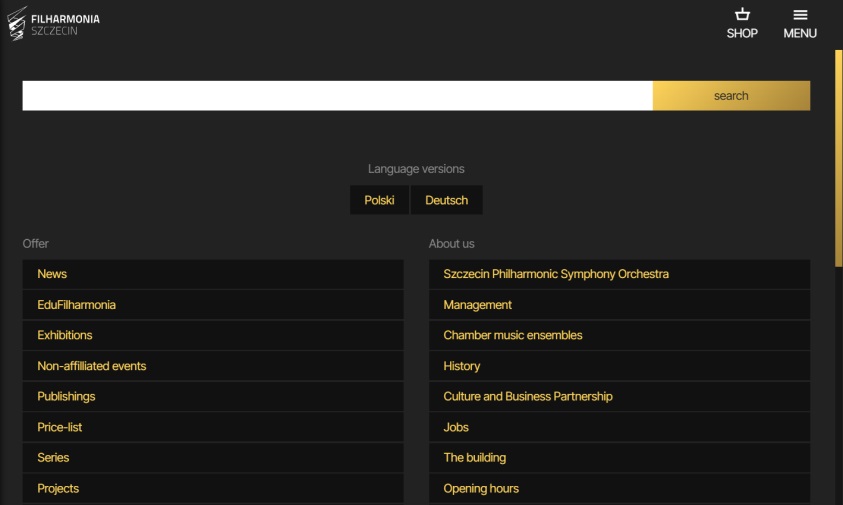View the Series section

click(x=53, y=458)
